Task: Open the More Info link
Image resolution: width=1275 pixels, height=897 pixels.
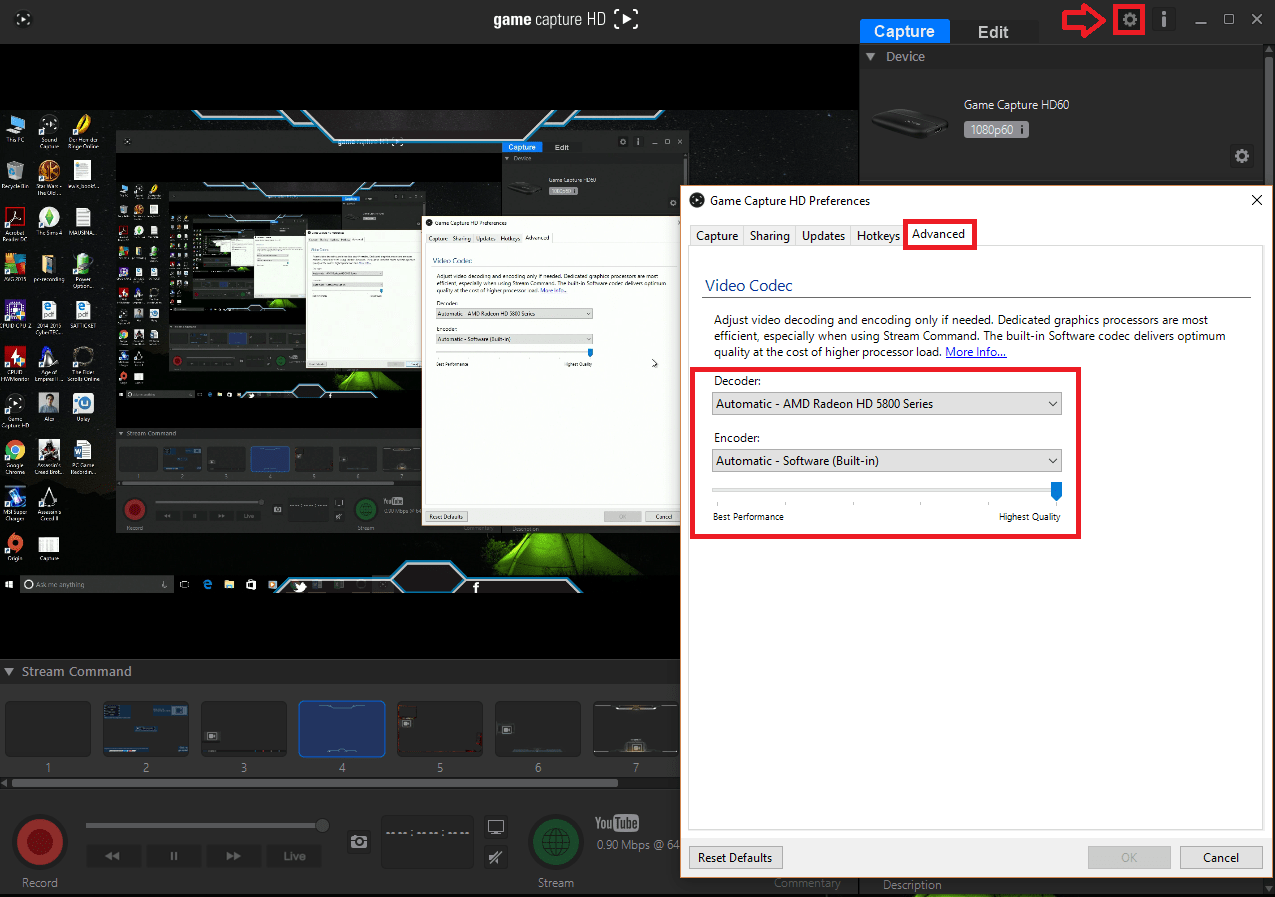Action: (975, 351)
